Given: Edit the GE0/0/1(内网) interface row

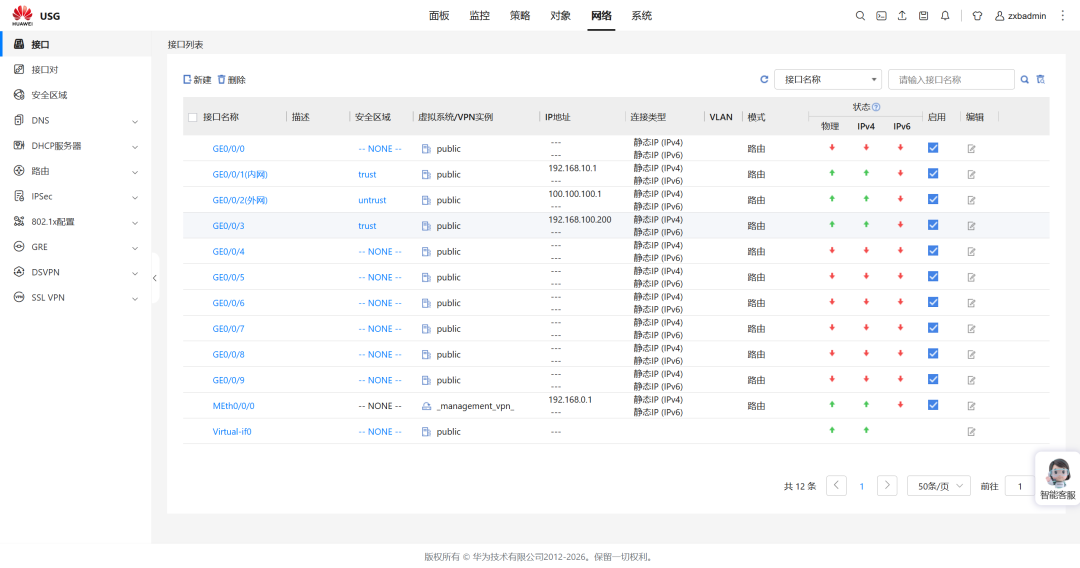Looking at the screenshot, I should tap(971, 174).
